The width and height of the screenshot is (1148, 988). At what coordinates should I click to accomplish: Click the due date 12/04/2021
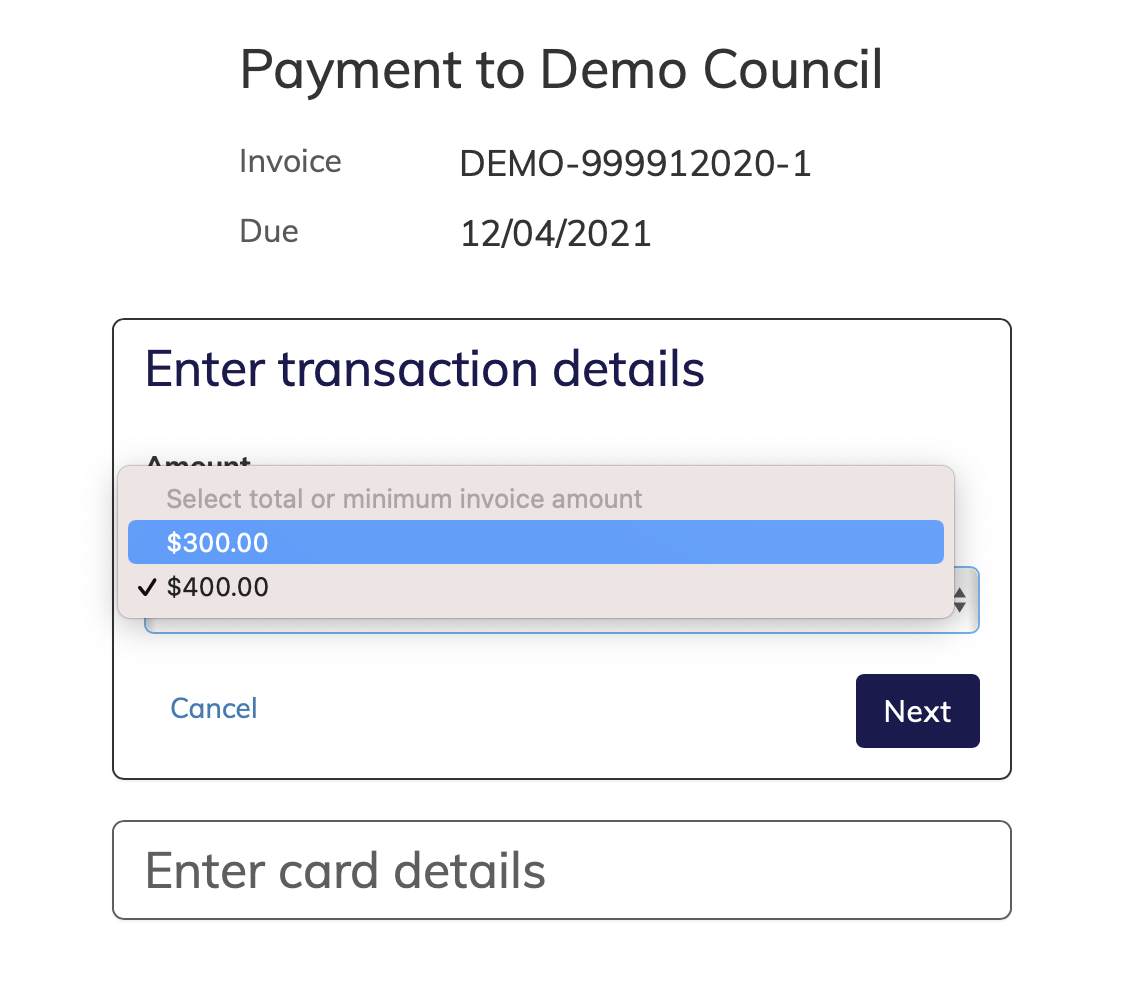555,232
